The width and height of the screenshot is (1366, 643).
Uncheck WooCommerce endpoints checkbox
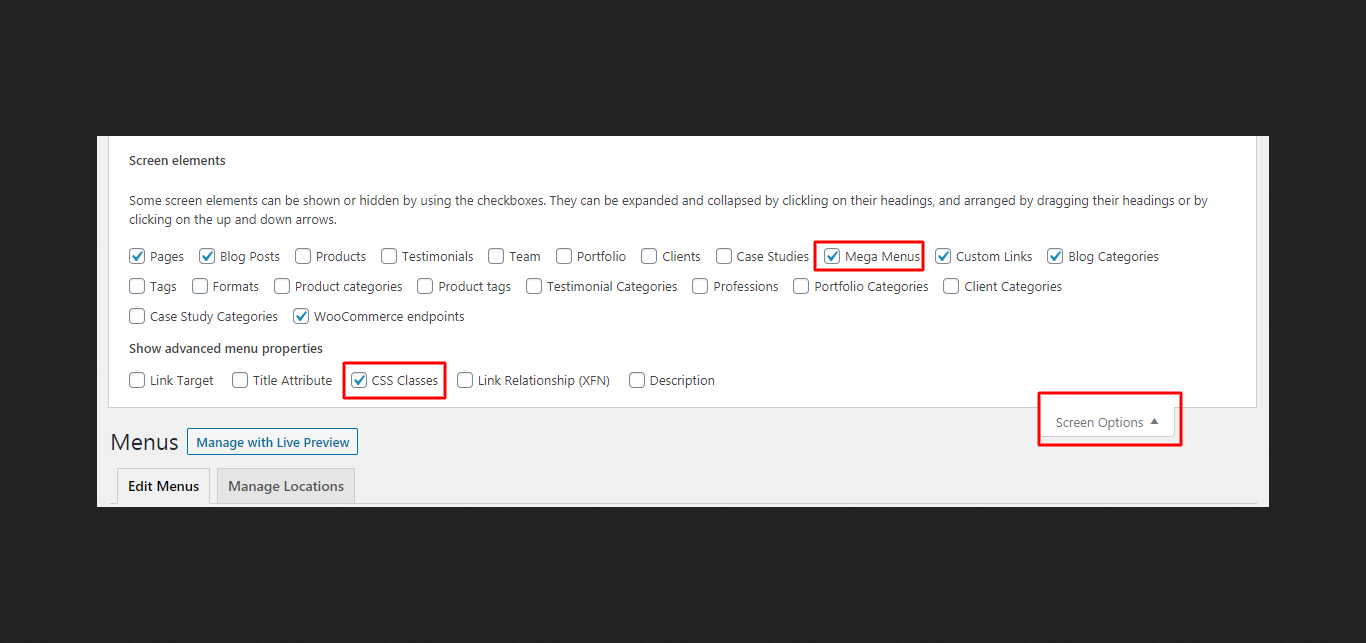(x=301, y=316)
